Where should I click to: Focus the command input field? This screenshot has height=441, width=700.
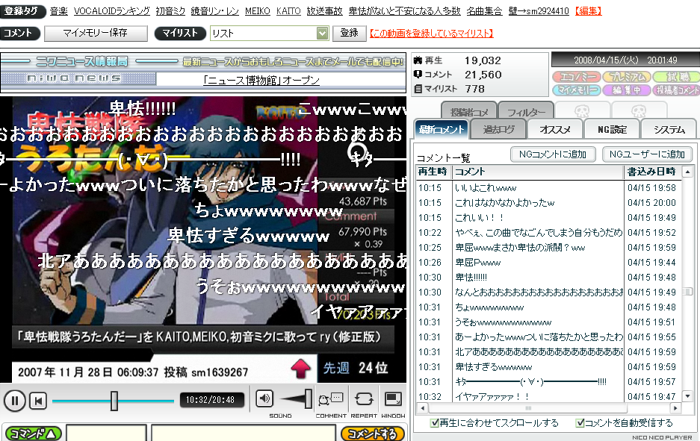point(106,433)
